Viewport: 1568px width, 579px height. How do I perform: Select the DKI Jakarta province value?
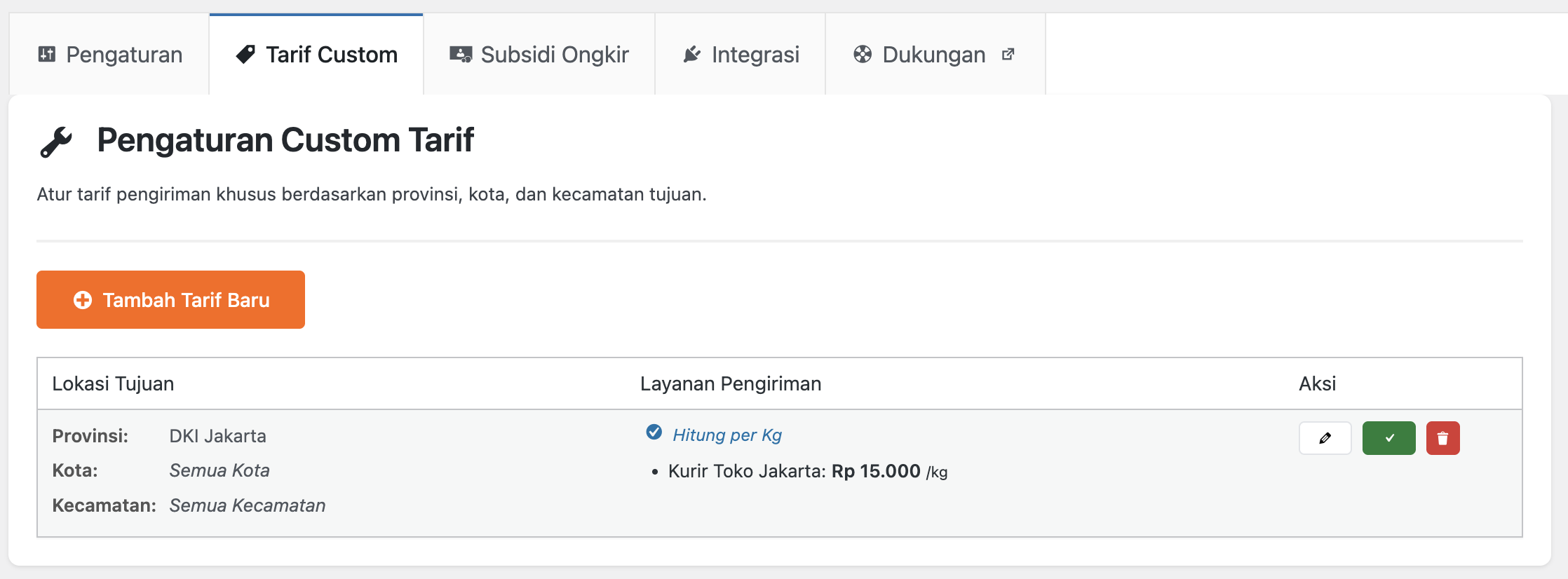coord(217,436)
